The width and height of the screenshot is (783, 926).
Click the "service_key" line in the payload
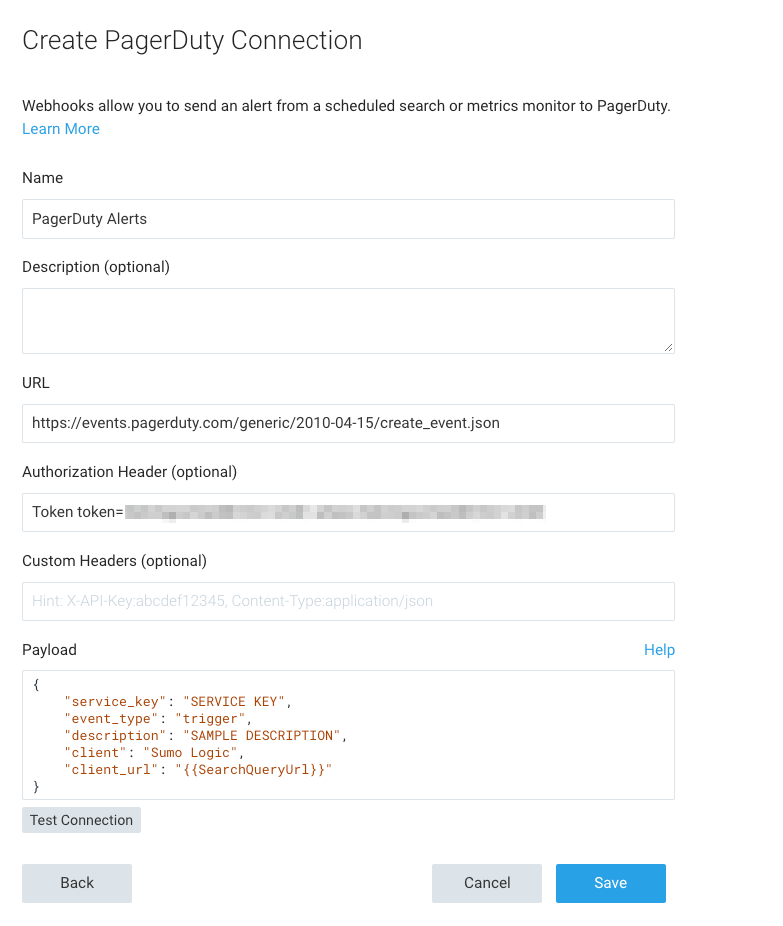click(176, 701)
